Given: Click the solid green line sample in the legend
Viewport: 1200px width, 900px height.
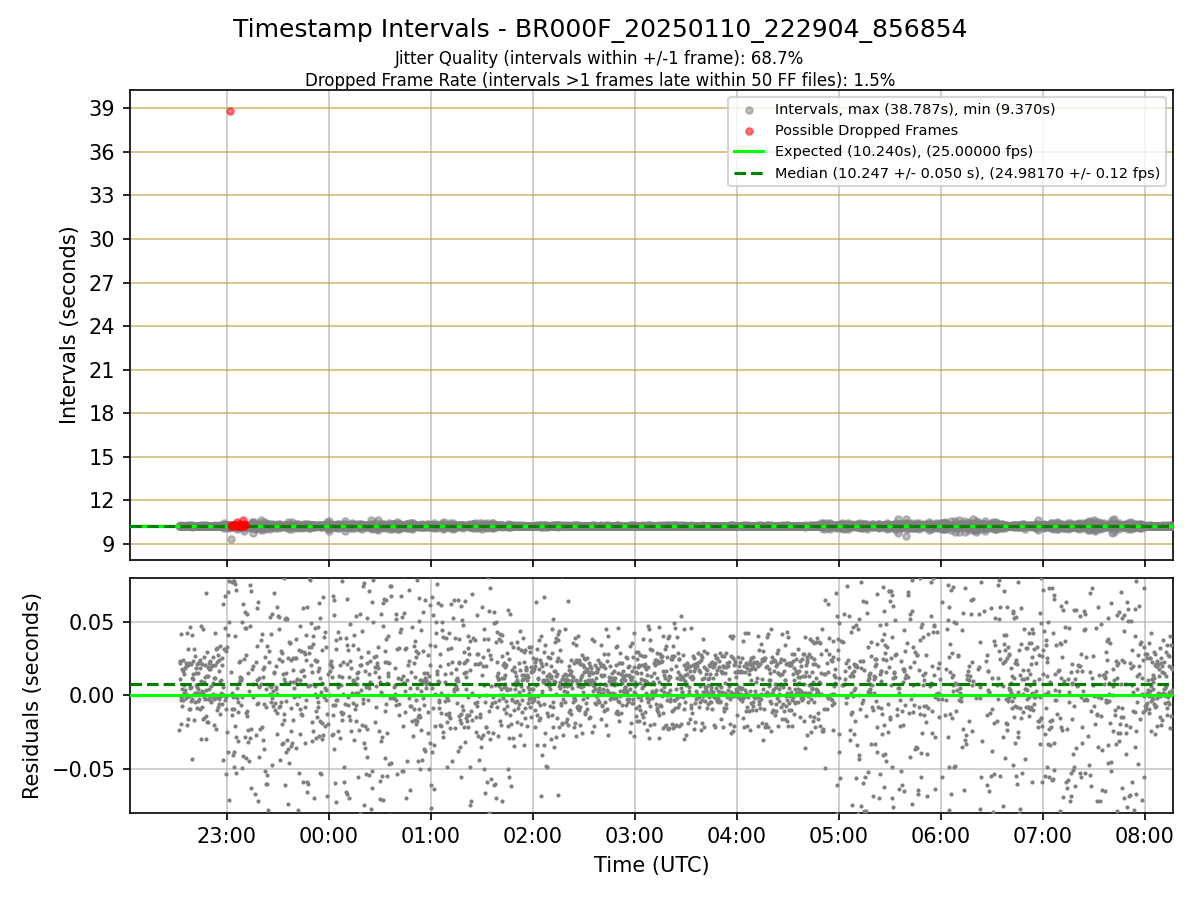Looking at the screenshot, I should [x=749, y=152].
